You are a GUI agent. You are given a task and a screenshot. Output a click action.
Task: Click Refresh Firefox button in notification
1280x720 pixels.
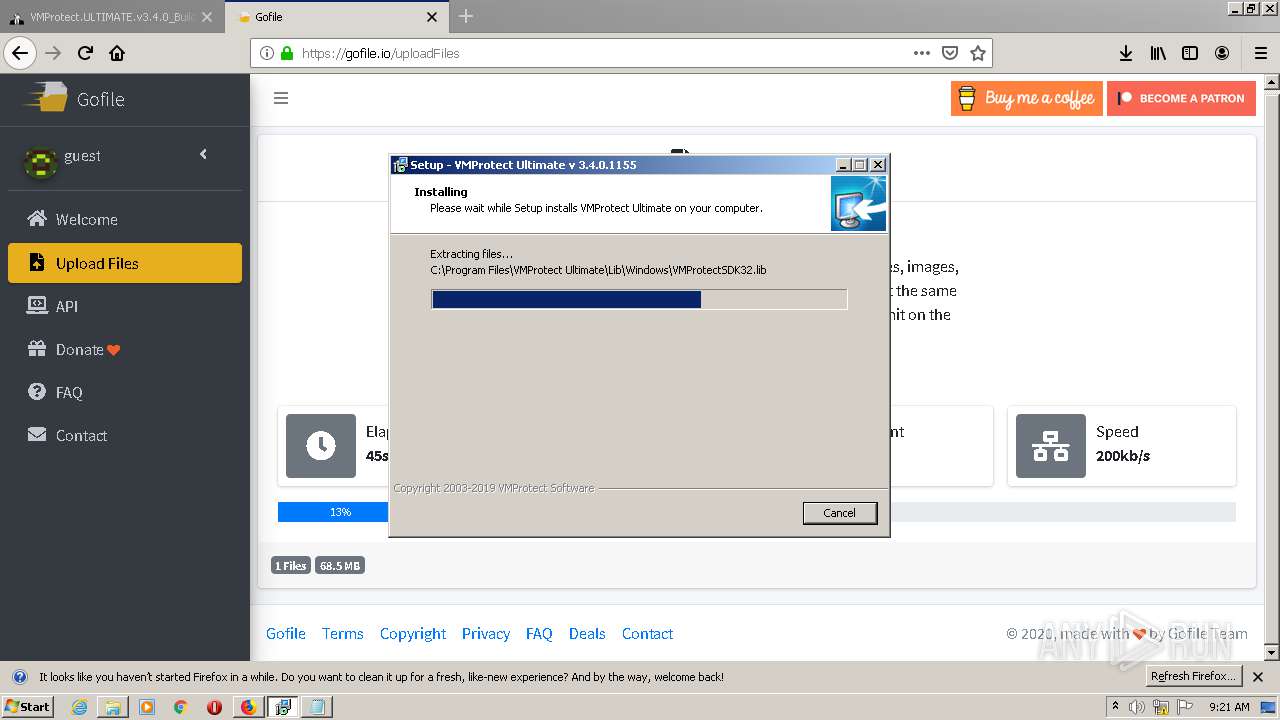pyautogui.click(x=1193, y=677)
